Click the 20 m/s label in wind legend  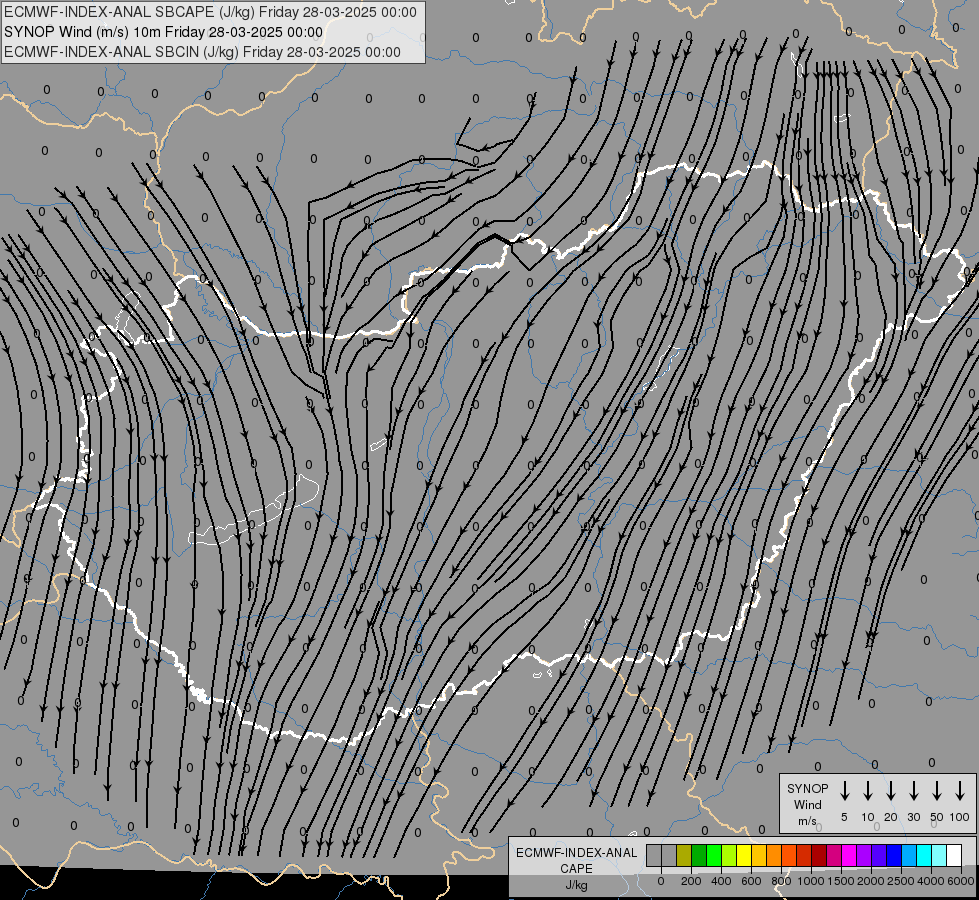pyautogui.click(x=891, y=817)
